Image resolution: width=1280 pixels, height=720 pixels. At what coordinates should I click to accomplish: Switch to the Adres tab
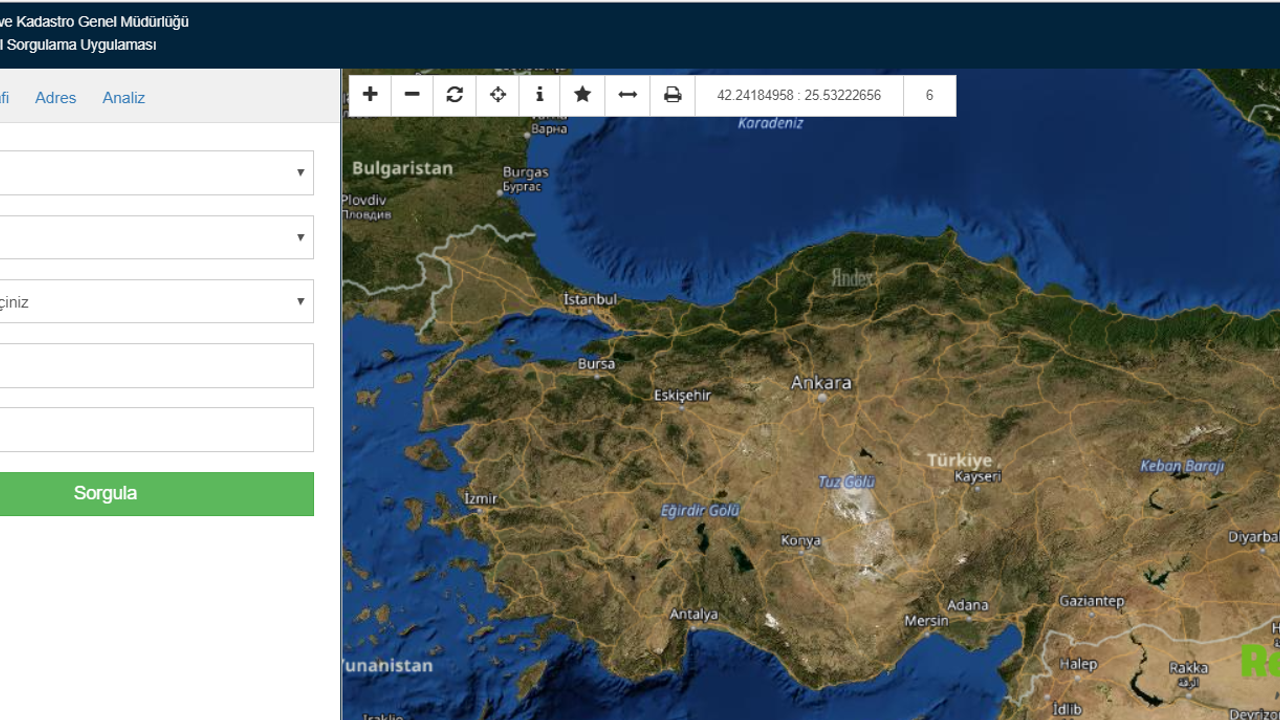(56, 97)
